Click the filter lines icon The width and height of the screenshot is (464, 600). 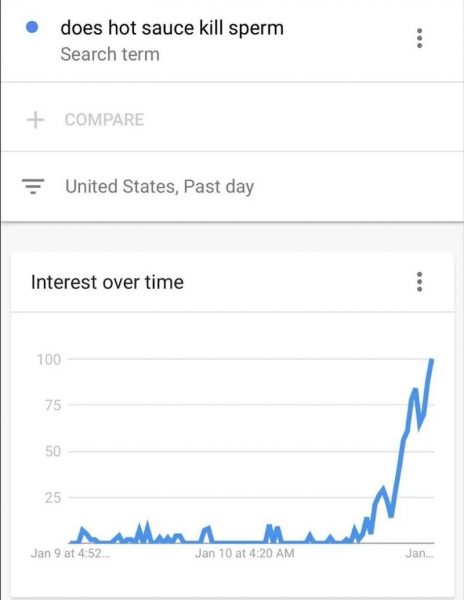[33, 186]
